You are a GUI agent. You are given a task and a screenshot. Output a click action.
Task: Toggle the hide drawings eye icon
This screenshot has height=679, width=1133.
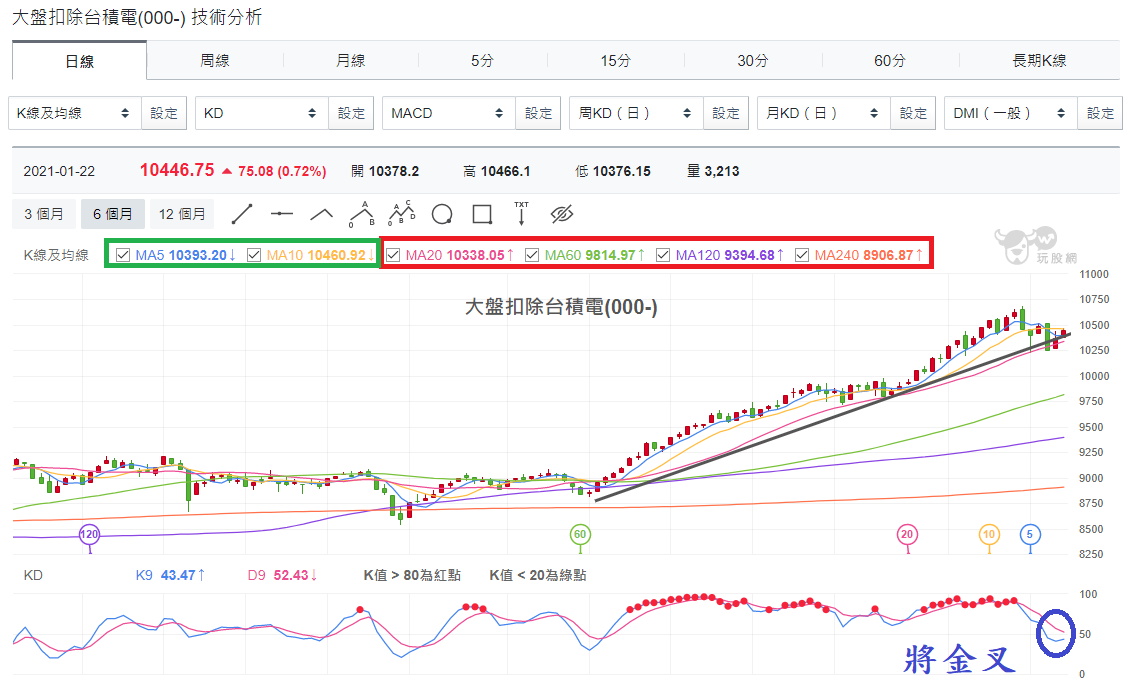pos(561,214)
